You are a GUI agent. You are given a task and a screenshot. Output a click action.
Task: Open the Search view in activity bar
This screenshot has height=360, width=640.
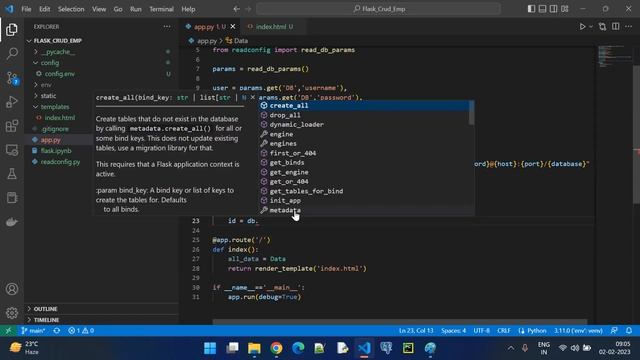(12, 53)
